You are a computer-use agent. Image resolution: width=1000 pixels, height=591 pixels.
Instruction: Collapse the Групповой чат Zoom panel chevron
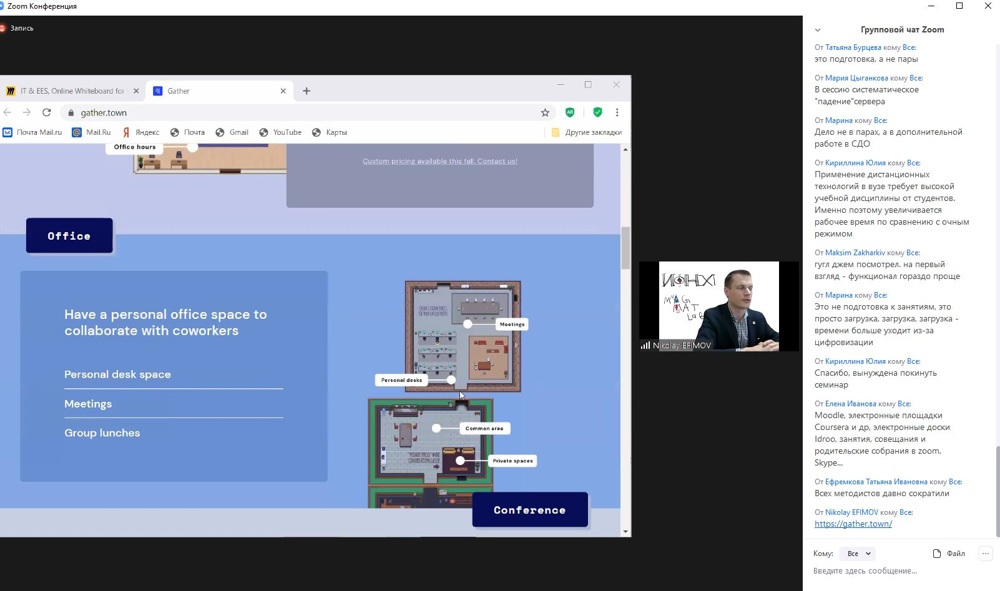818,30
